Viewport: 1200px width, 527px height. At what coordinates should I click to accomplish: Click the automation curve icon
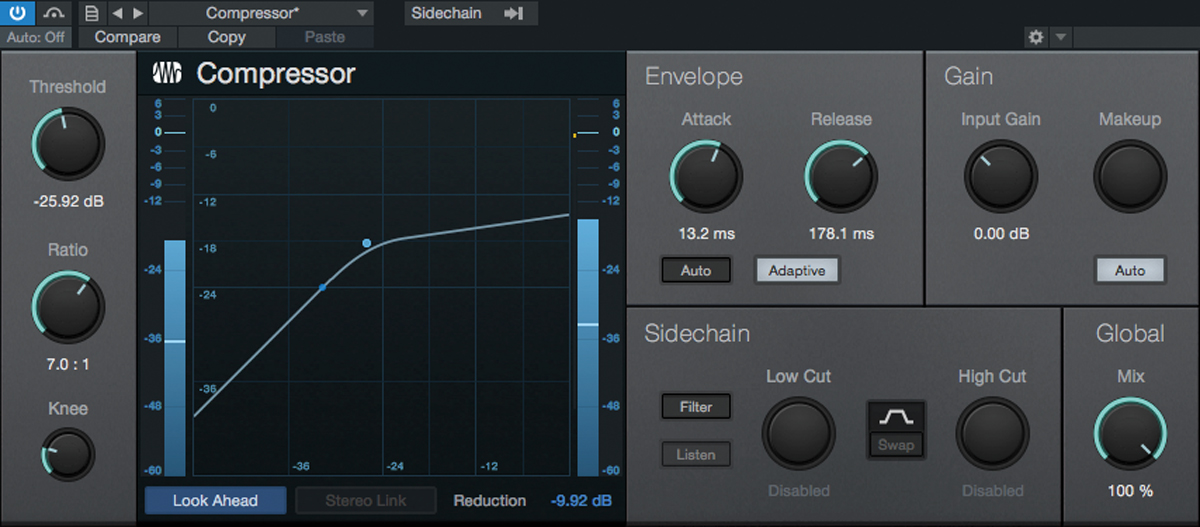(54, 13)
